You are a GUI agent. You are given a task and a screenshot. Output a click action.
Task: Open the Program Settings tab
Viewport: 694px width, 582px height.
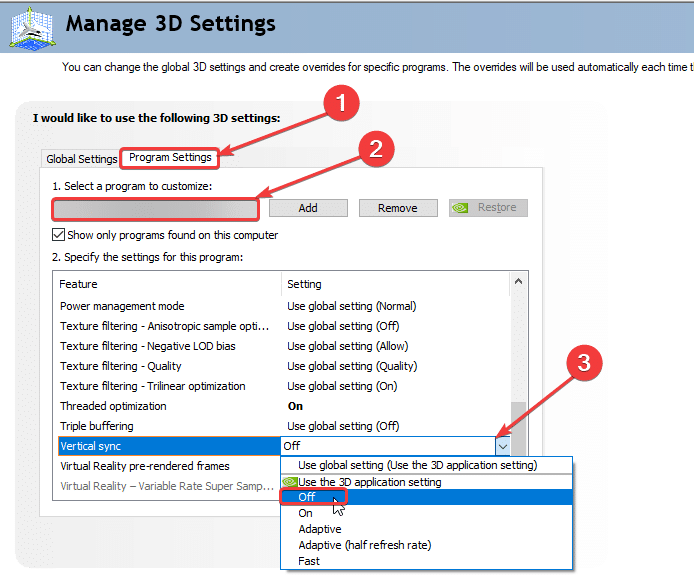(170, 158)
